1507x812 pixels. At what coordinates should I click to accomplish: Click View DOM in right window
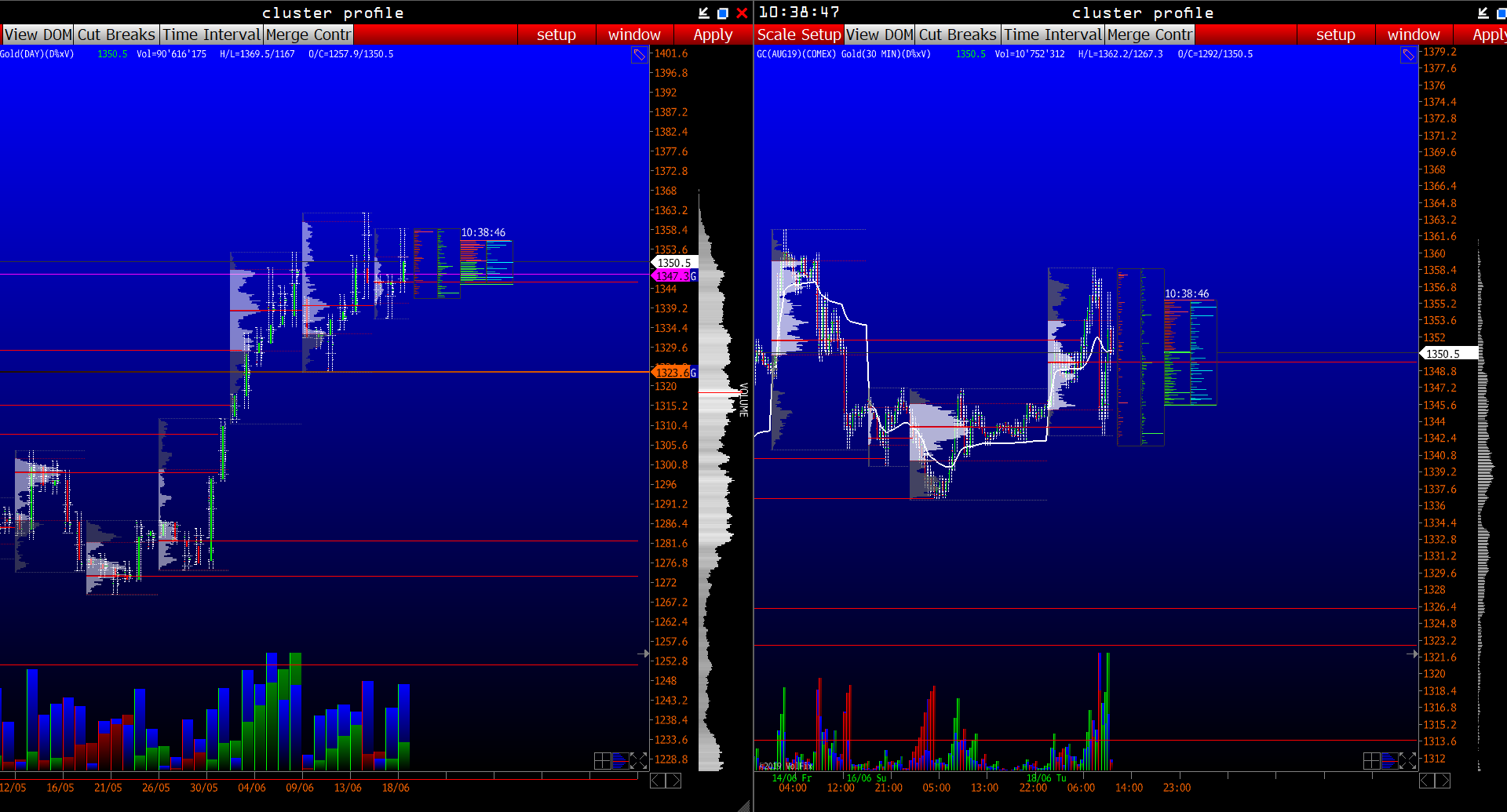(880, 35)
